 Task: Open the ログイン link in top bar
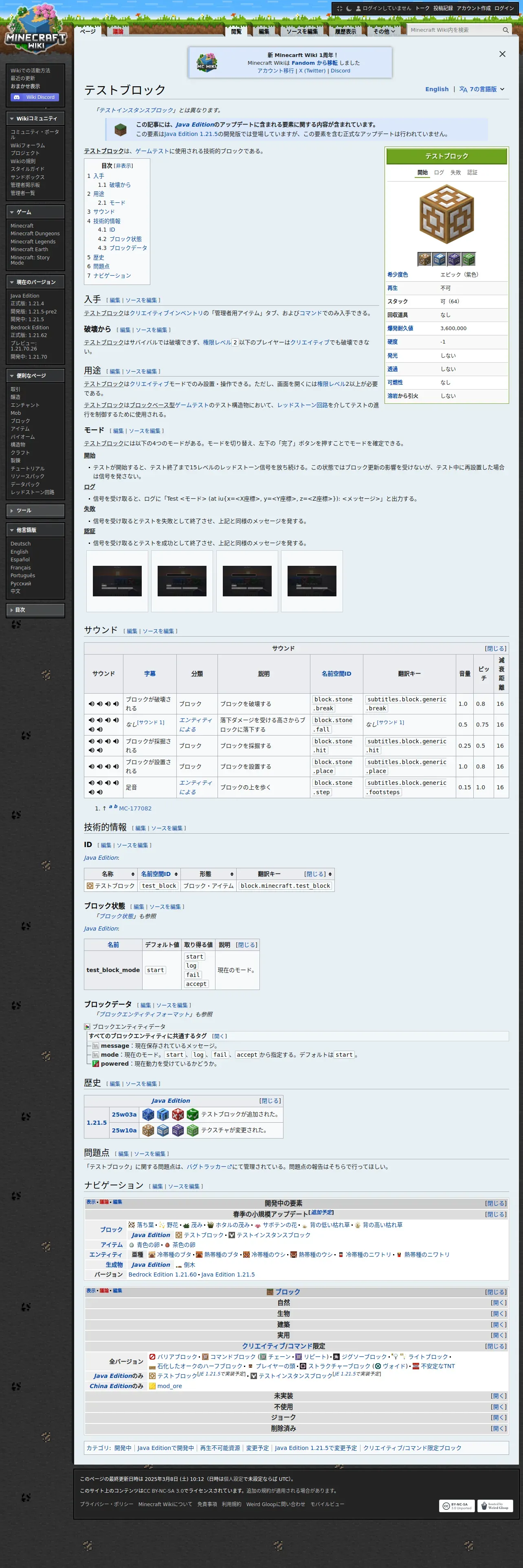[x=504, y=9]
